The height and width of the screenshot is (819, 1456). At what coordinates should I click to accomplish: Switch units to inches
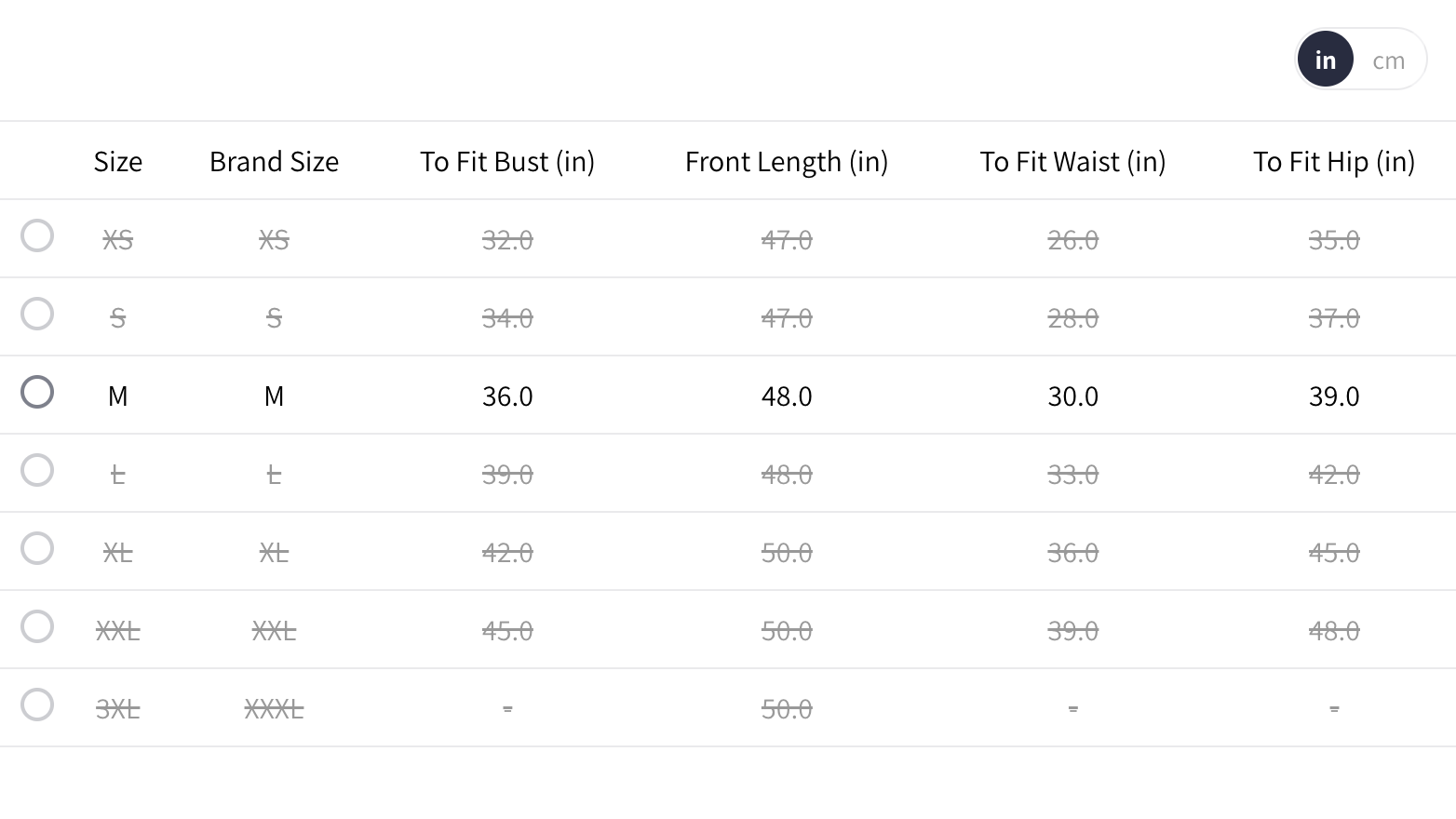pos(1325,60)
